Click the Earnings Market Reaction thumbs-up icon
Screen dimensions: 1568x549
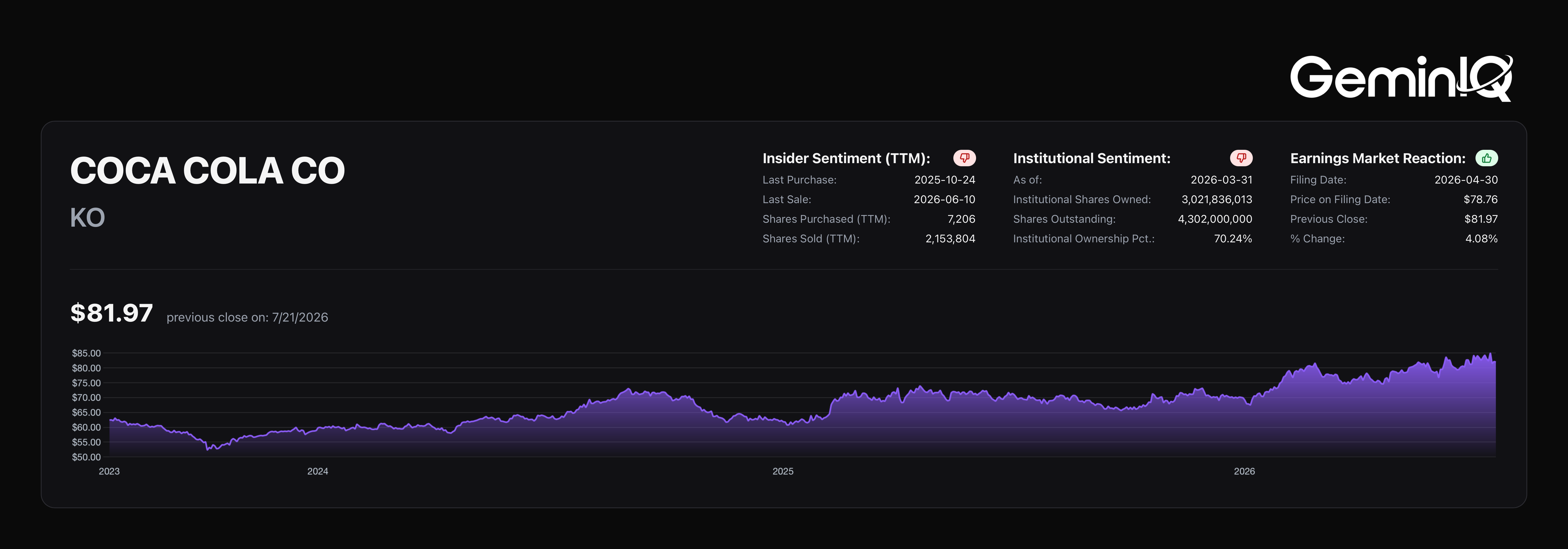click(x=1486, y=158)
